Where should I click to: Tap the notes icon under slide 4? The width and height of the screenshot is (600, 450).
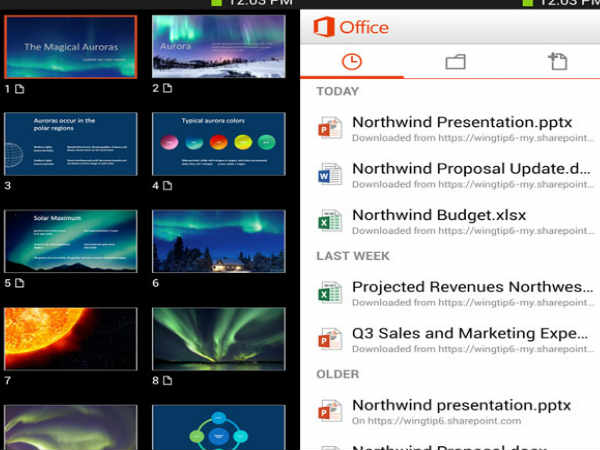tap(168, 186)
